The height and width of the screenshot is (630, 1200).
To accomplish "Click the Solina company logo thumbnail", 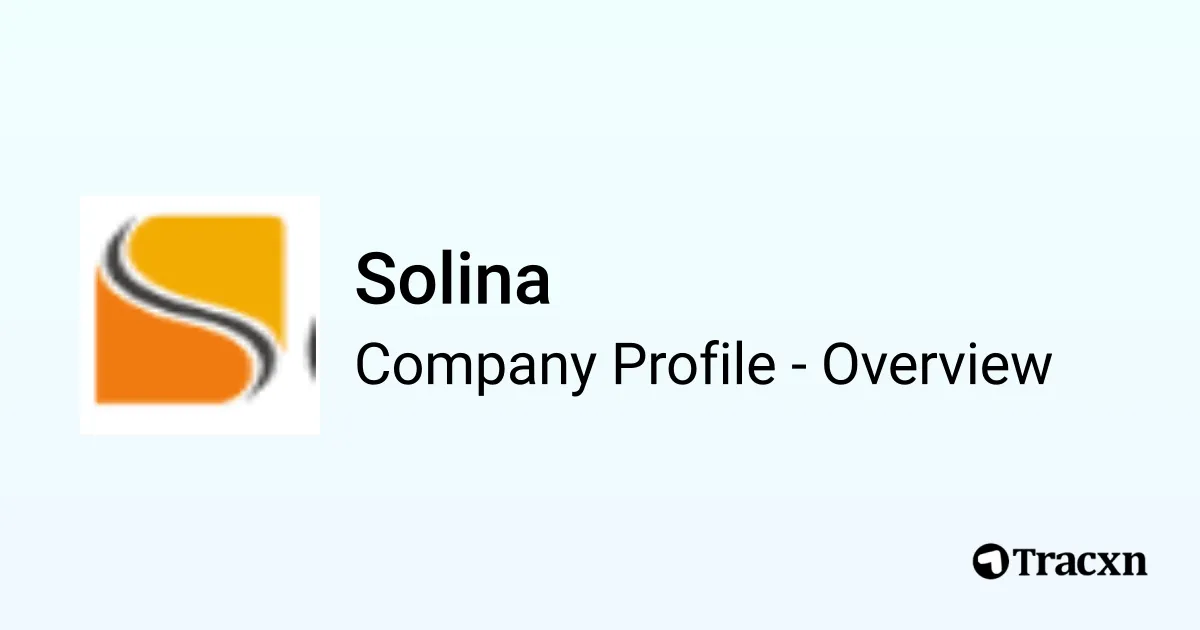I will [x=200, y=315].
